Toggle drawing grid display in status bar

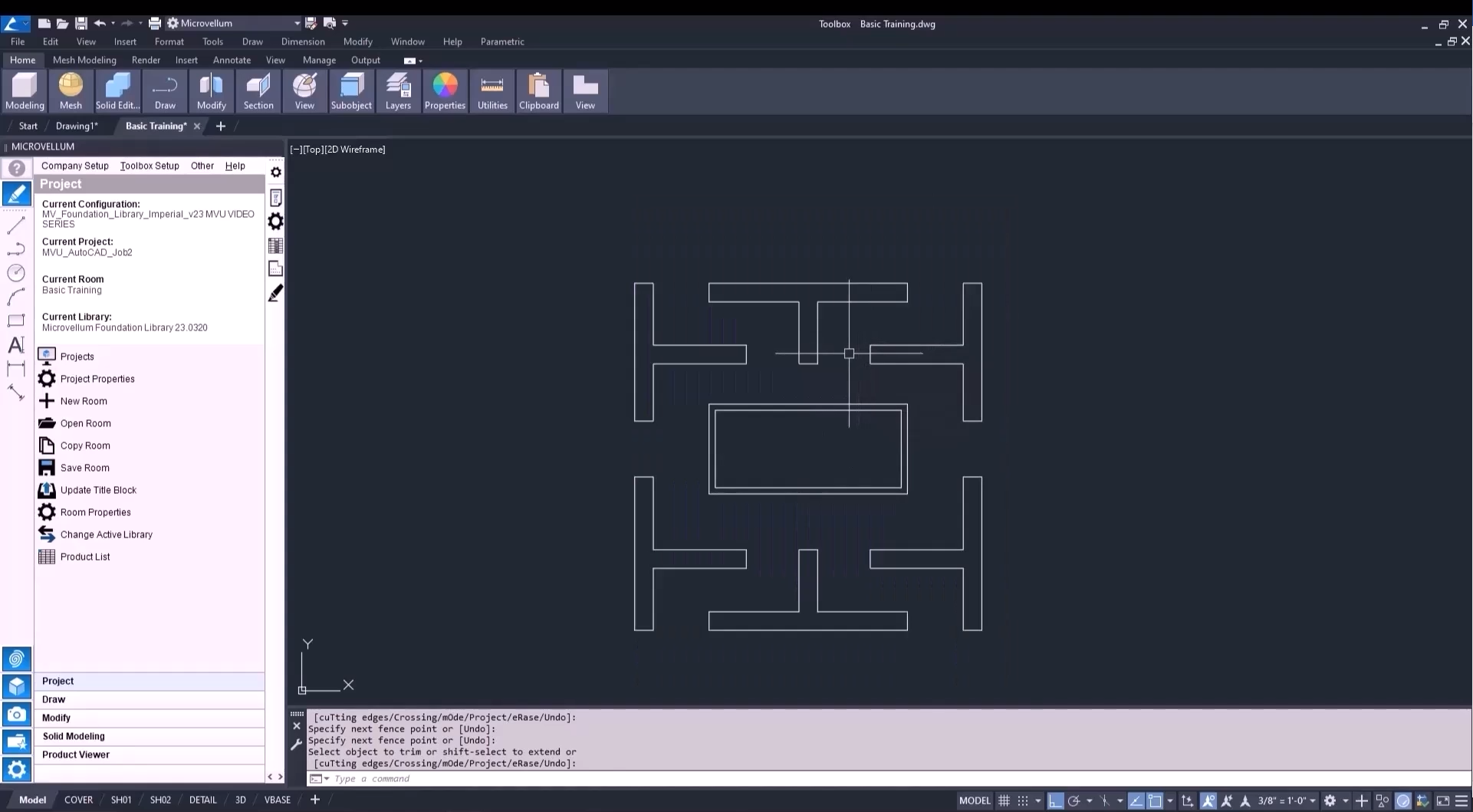pos(1004,800)
